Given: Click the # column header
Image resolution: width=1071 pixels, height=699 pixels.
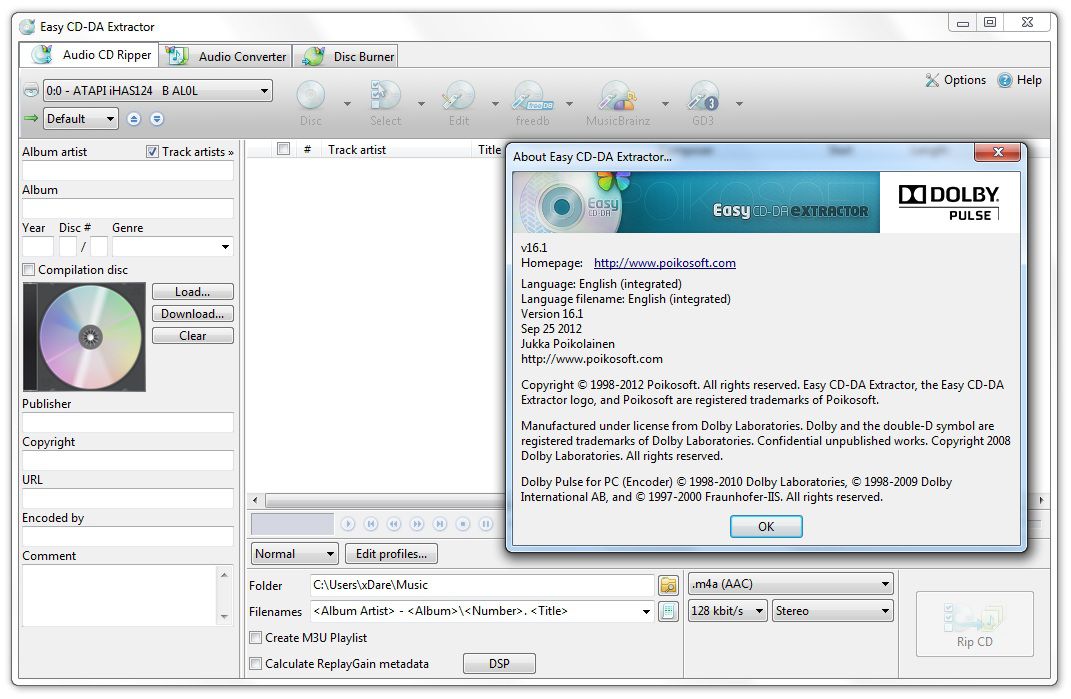Looking at the screenshot, I should pyautogui.click(x=308, y=150).
